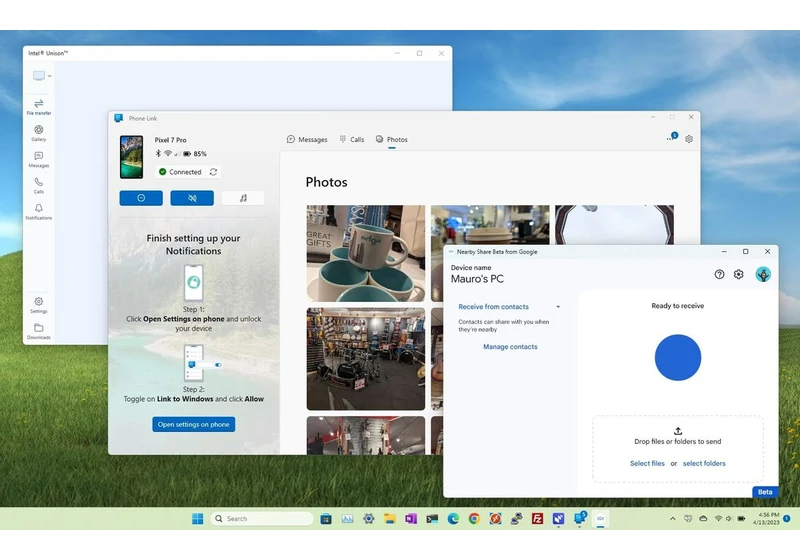Open Microsoft Store from taskbar
This screenshot has height=560, width=800.
326,519
